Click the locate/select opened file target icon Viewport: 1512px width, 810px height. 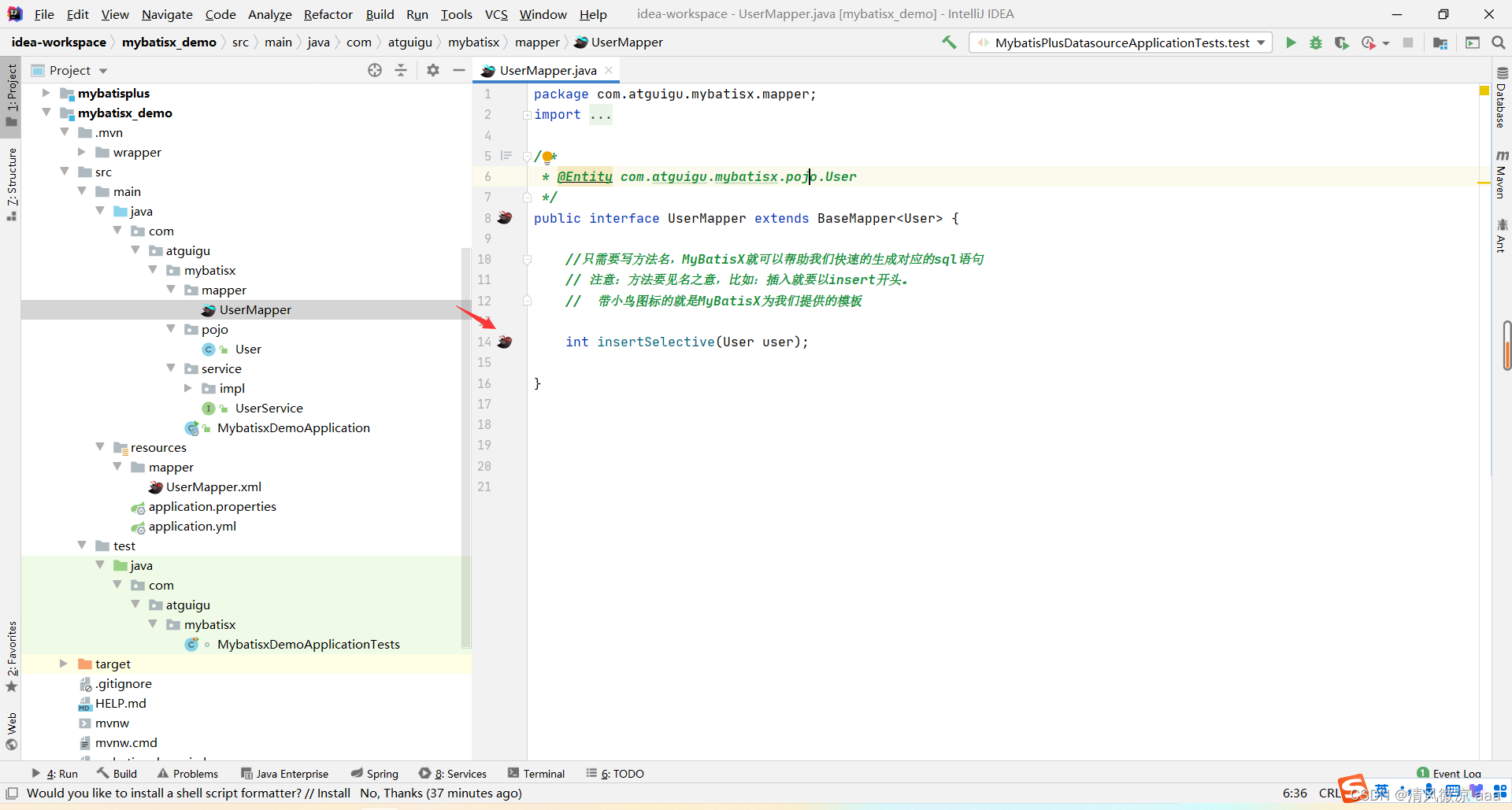coord(375,70)
